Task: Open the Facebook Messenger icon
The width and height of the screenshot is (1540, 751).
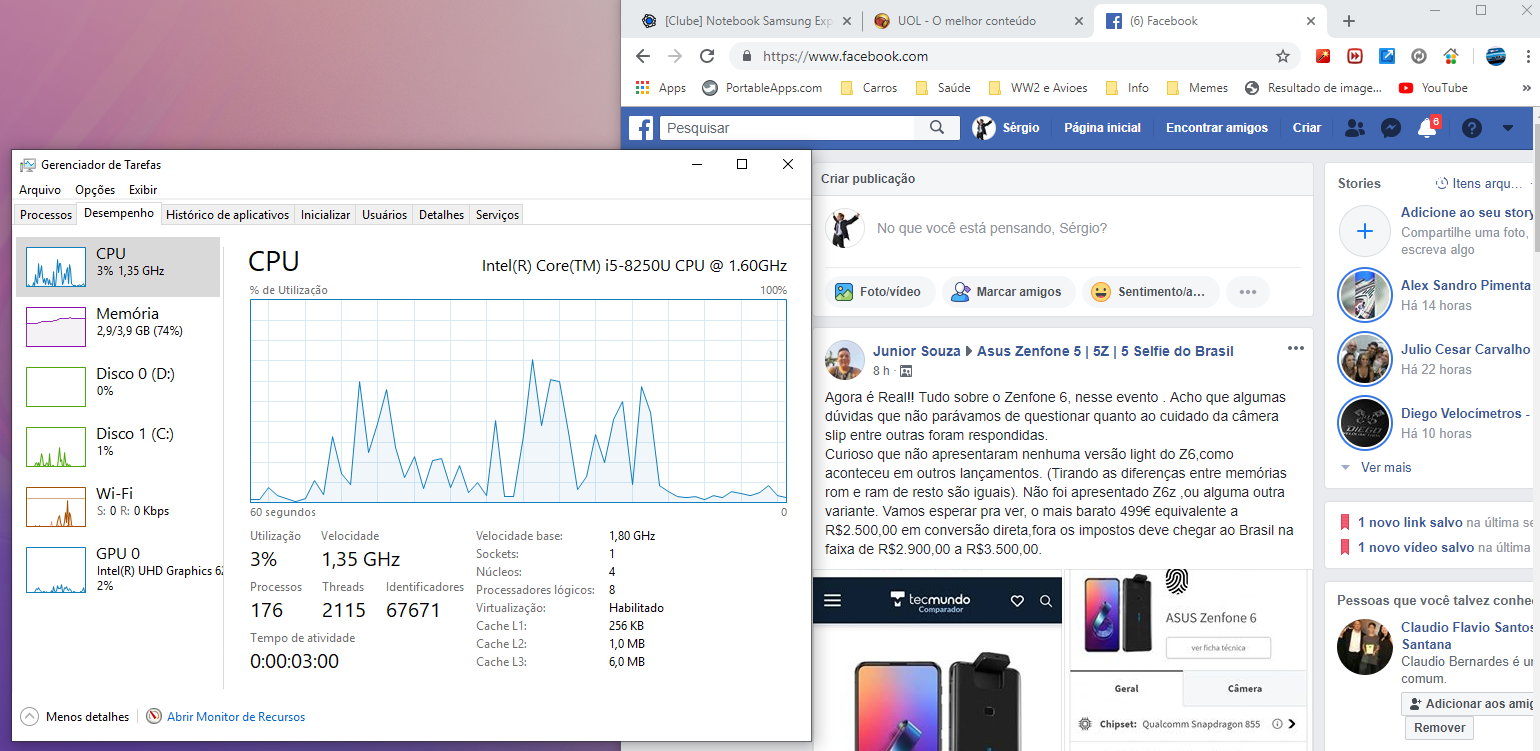Action: (1390, 128)
